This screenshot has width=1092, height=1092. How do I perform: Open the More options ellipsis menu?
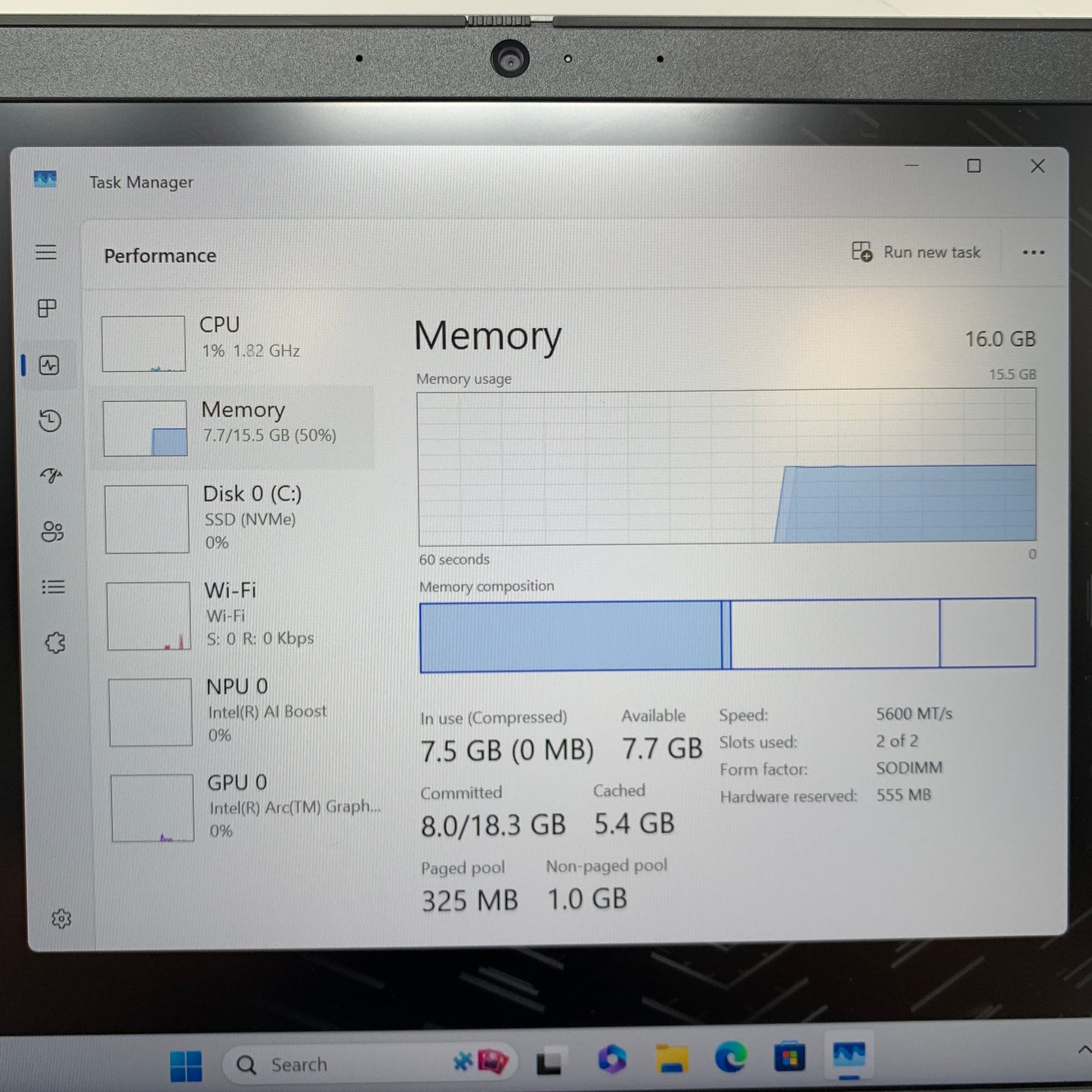coord(1033,252)
